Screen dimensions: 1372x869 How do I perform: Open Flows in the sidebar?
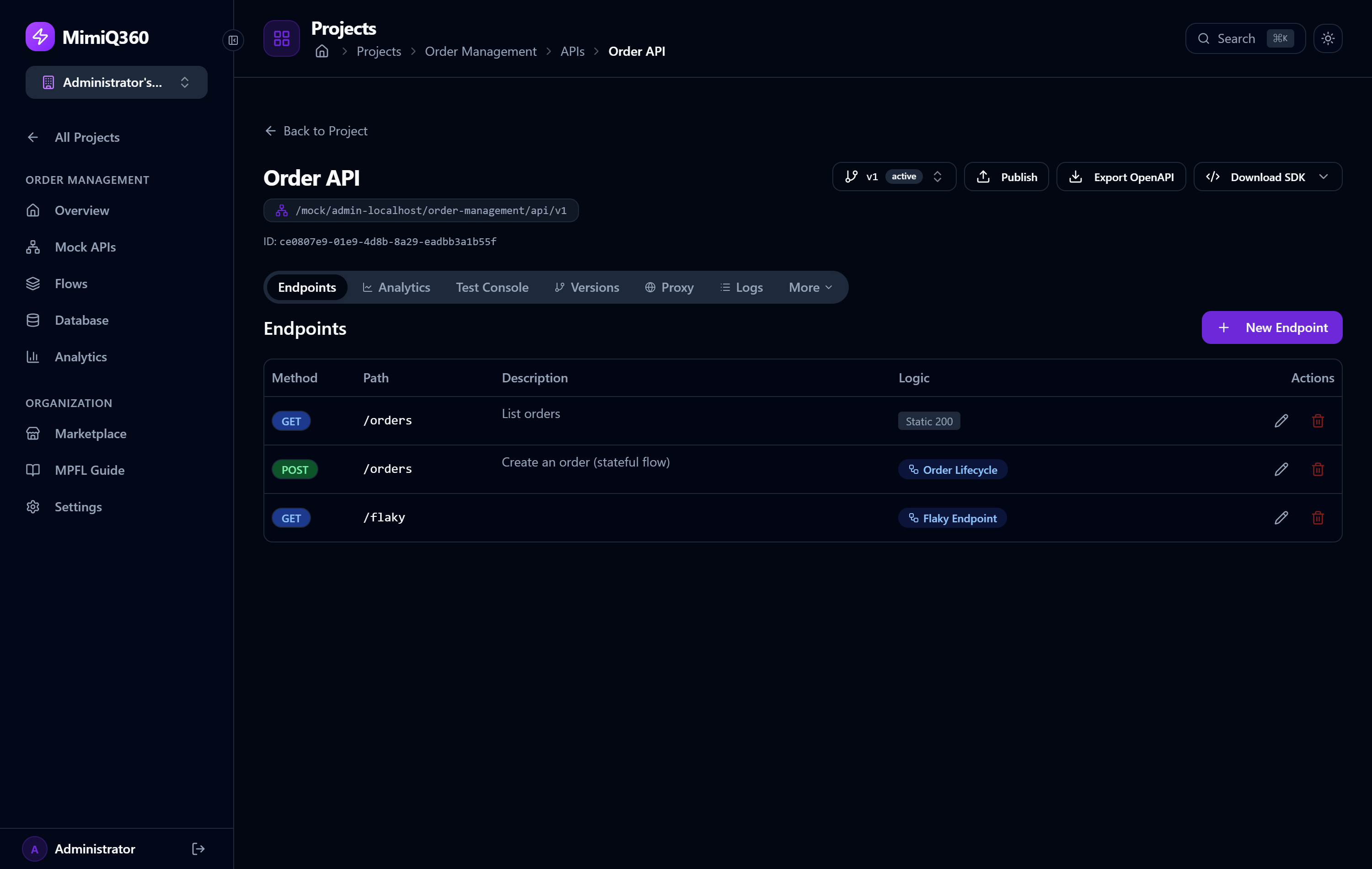point(116,283)
